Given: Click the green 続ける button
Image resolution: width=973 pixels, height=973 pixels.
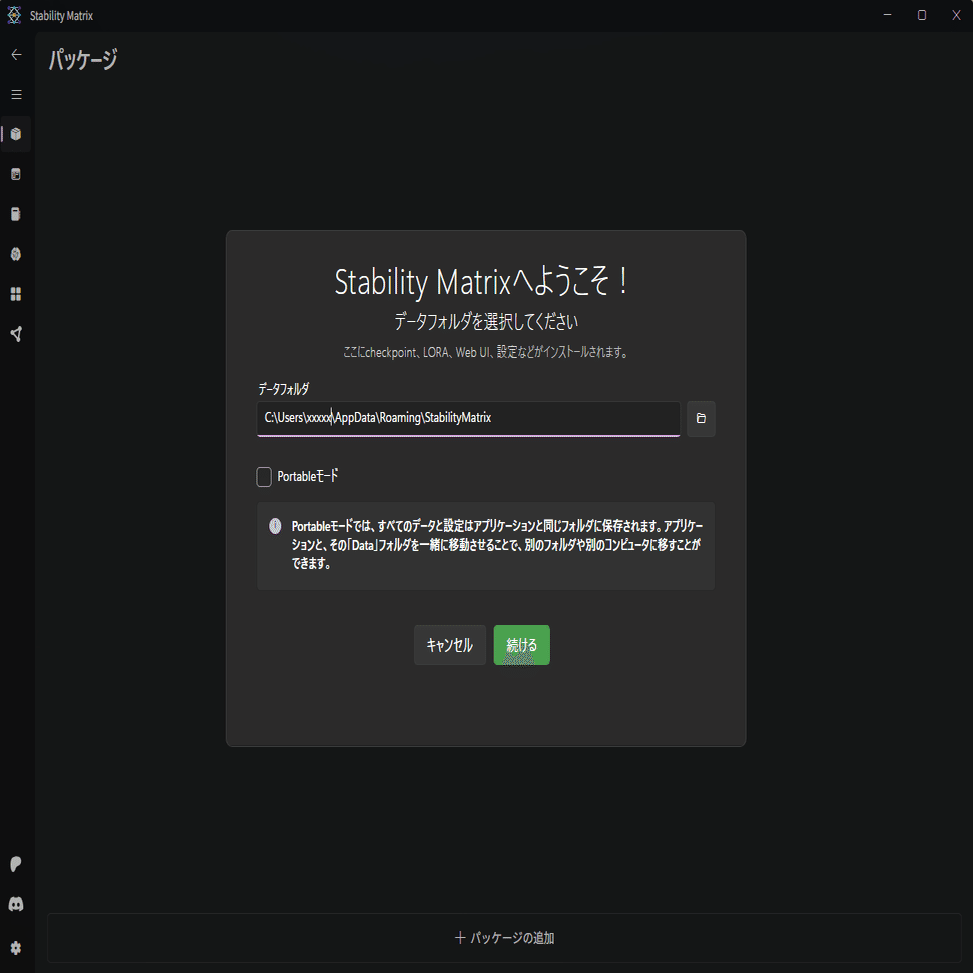Looking at the screenshot, I should (521, 645).
